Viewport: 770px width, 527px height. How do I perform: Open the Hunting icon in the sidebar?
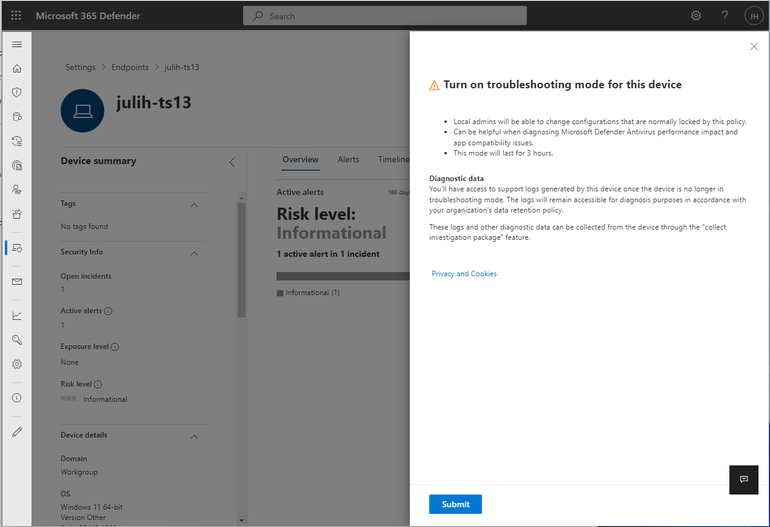pos(17,117)
